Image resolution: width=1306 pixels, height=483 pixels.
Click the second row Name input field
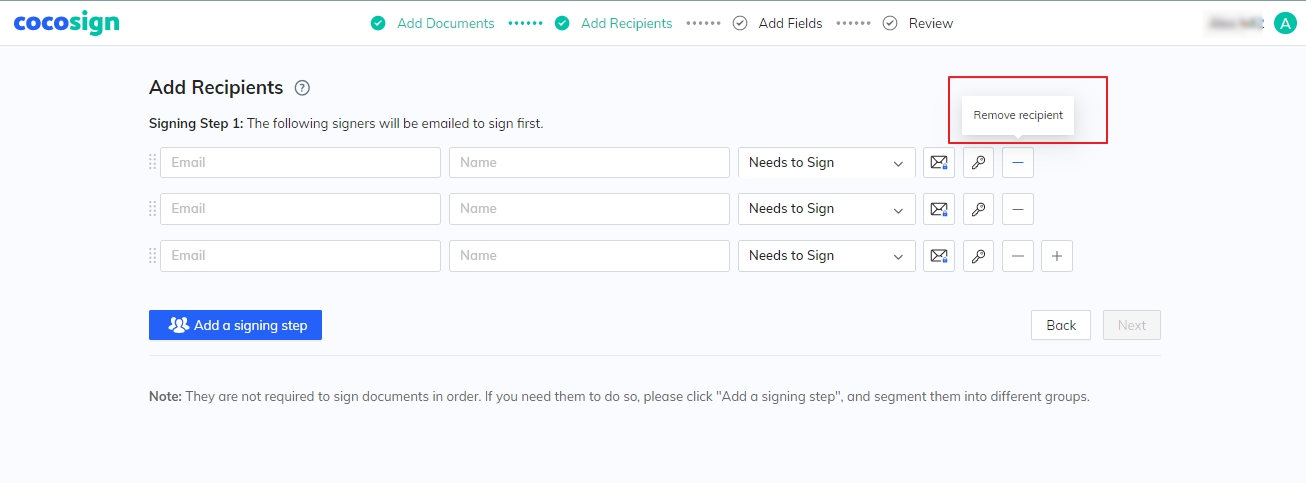click(x=589, y=209)
